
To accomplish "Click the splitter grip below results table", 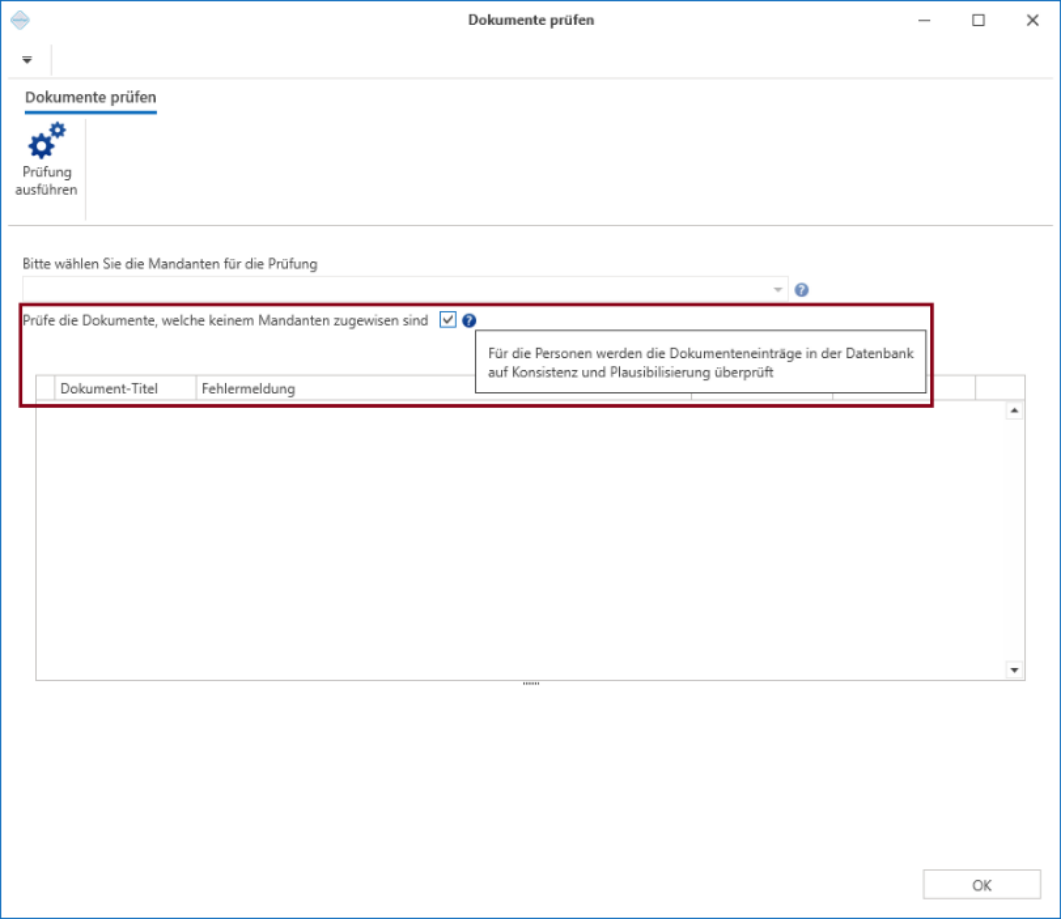I will click(530, 683).
